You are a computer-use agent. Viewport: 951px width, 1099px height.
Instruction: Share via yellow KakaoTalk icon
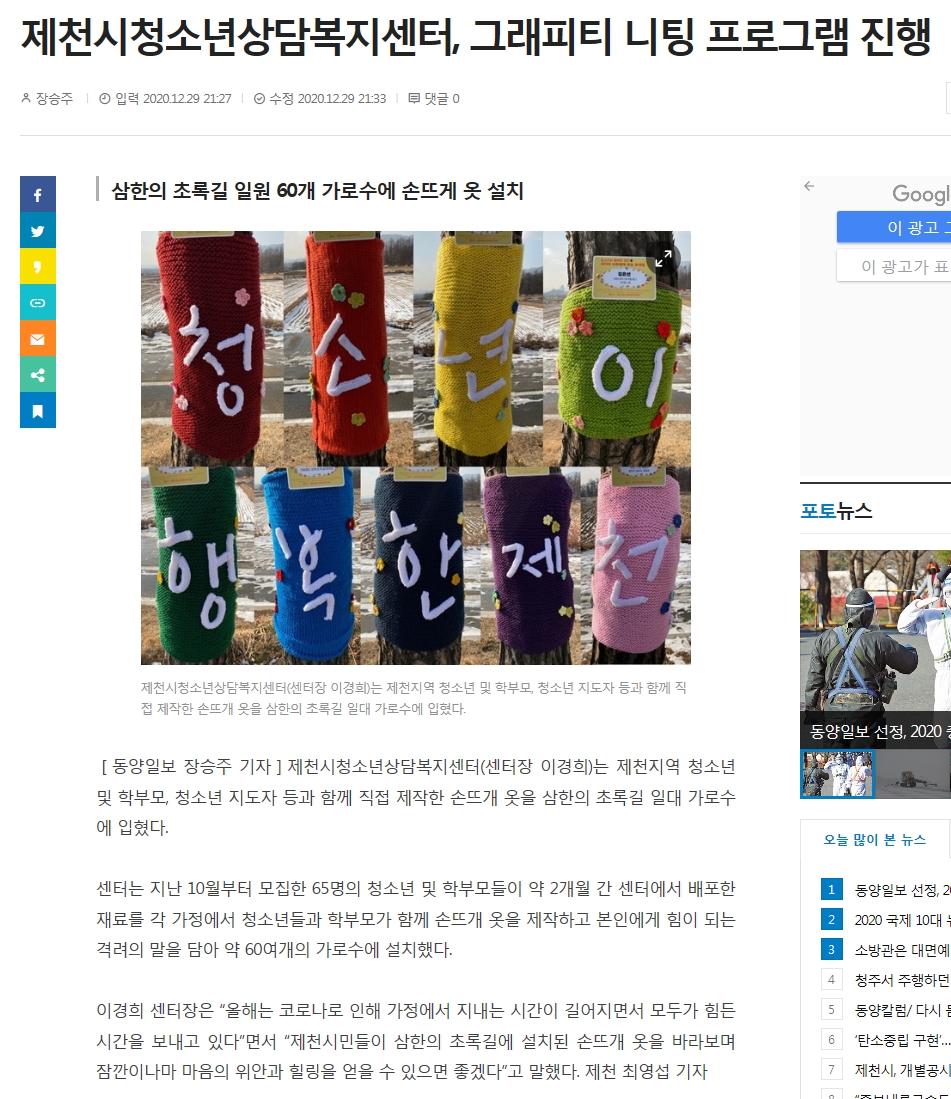pyautogui.click(x=38, y=267)
